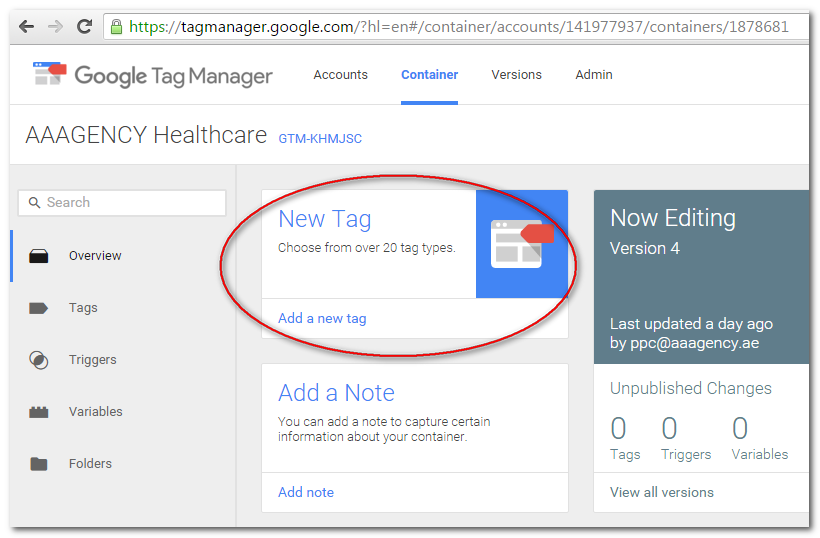This screenshot has height=538, width=820.
Task: Select the Container tab
Action: point(429,75)
